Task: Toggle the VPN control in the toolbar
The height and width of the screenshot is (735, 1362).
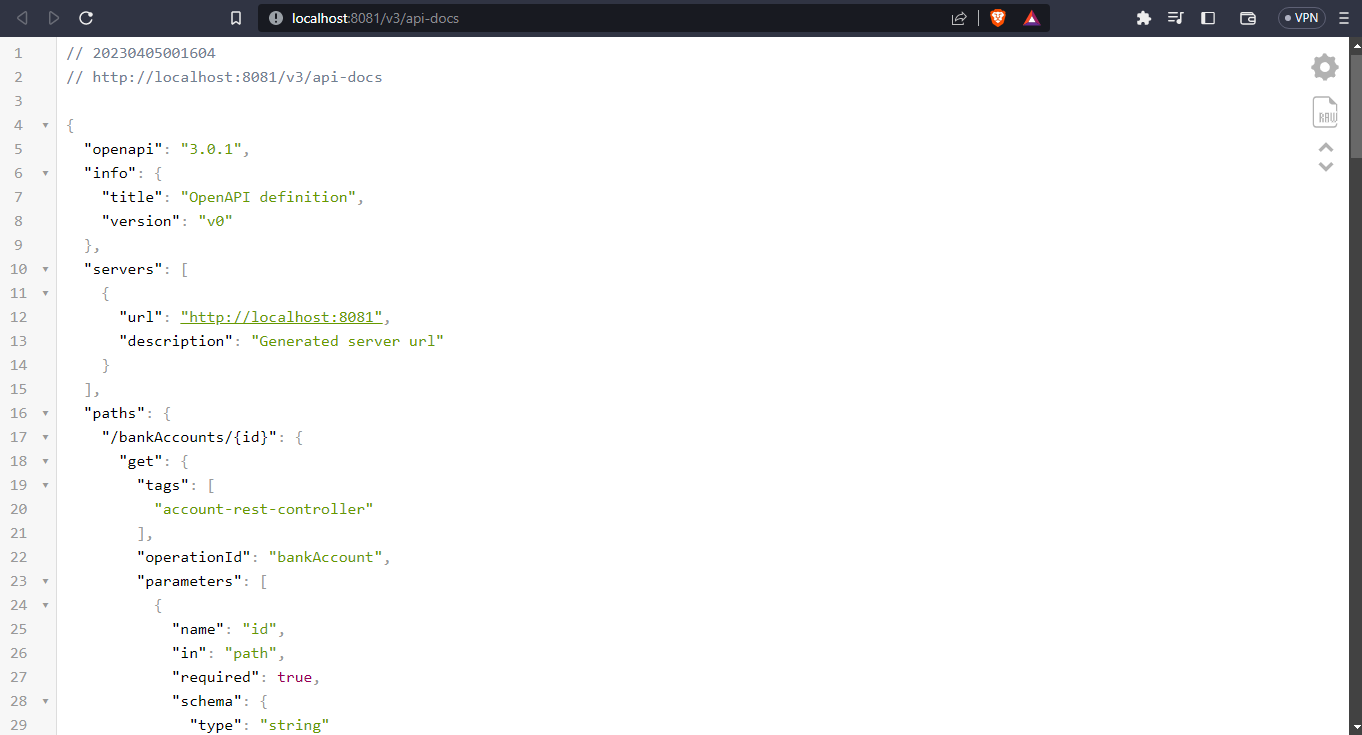Action: pos(1300,17)
